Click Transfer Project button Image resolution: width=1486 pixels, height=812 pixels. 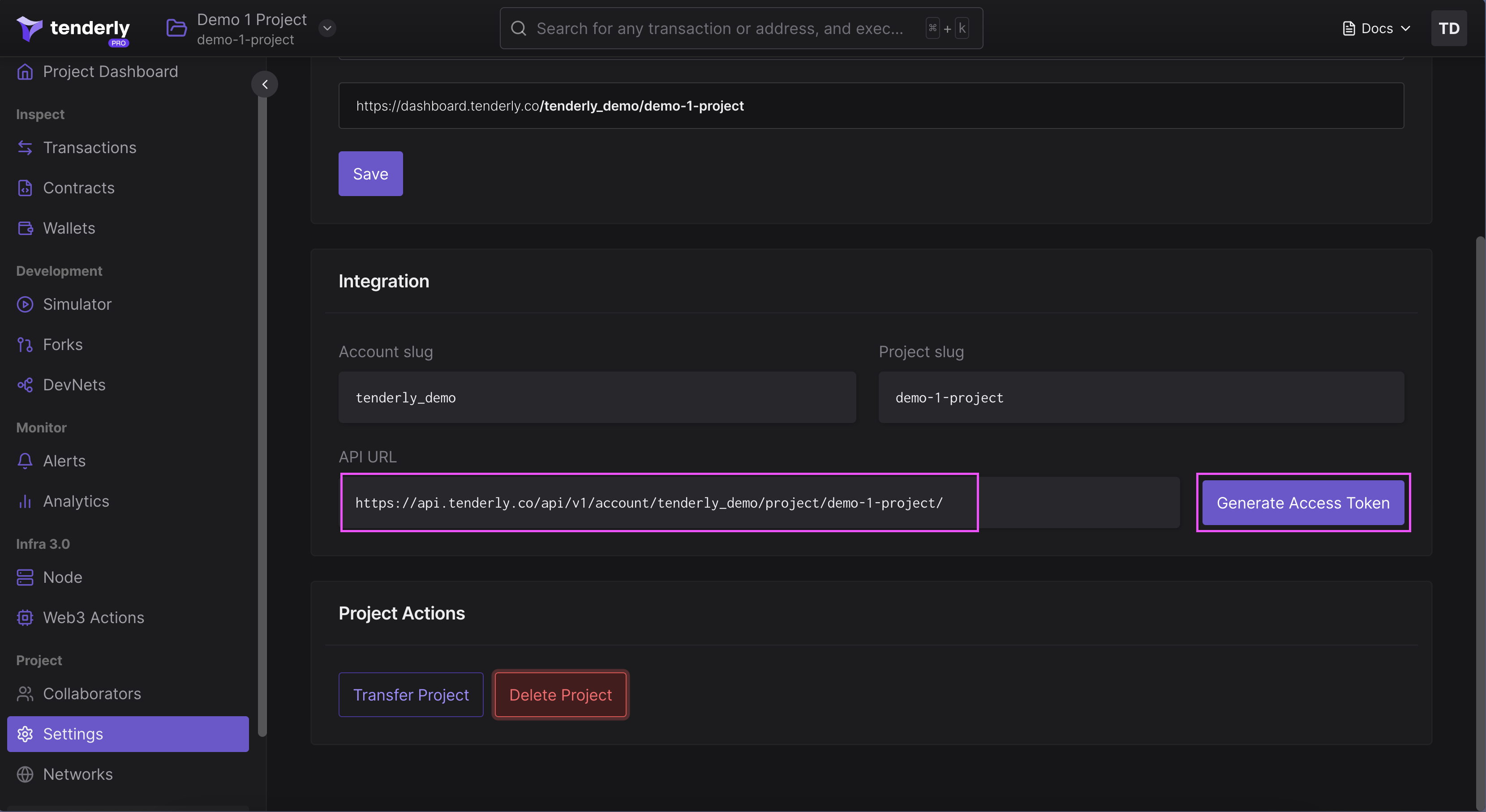point(411,695)
